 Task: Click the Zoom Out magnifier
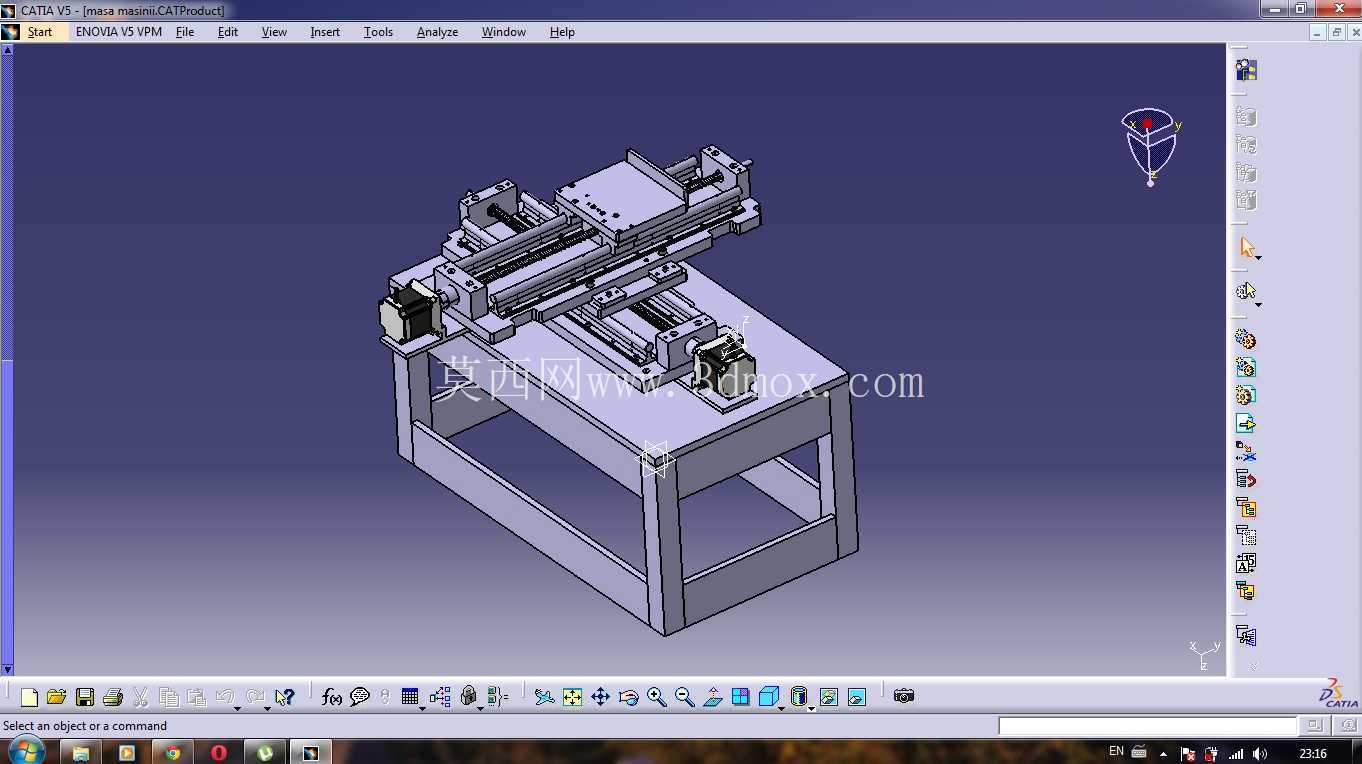pyautogui.click(x=684, y=697)
